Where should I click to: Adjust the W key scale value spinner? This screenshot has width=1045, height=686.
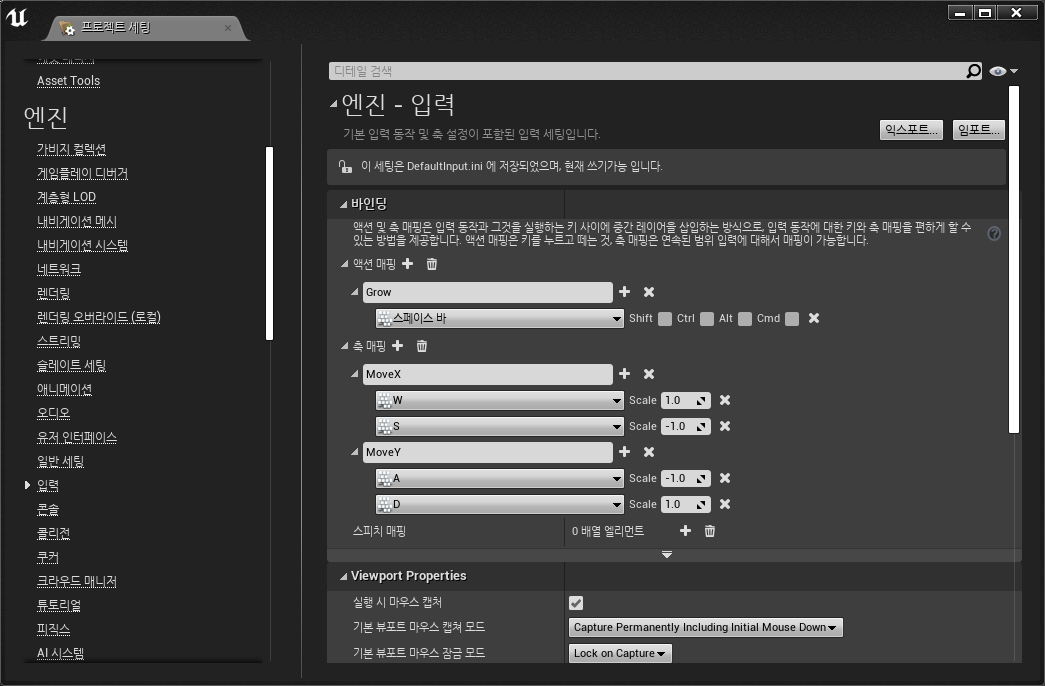pos(686,401)
